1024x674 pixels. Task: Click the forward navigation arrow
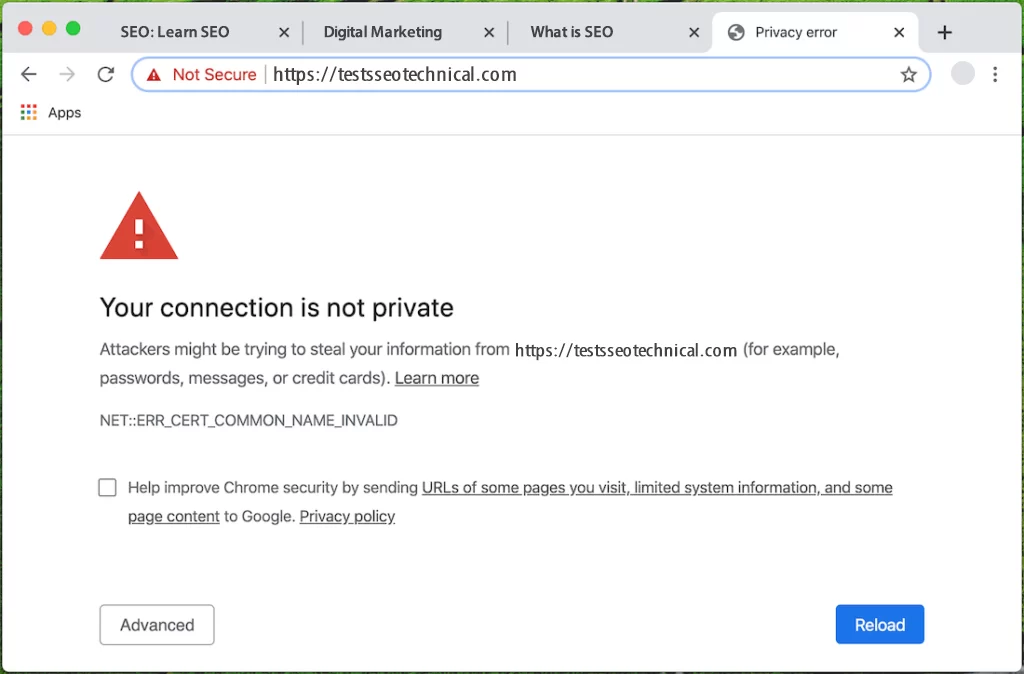pyautogui.click(x=66, y=74)
